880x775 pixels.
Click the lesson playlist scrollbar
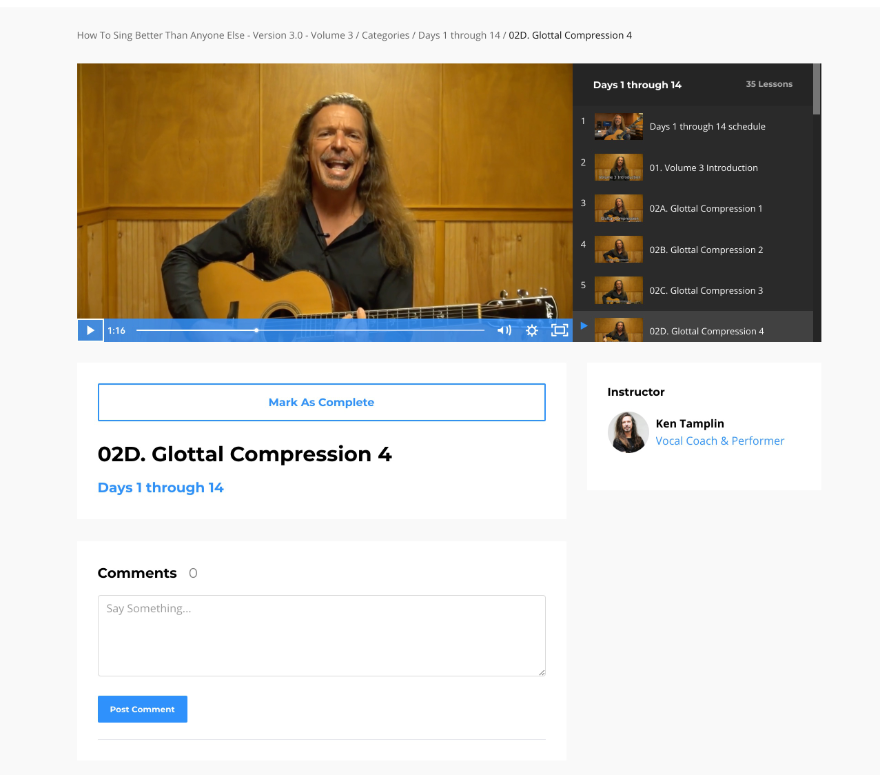(x=817, y=202)
